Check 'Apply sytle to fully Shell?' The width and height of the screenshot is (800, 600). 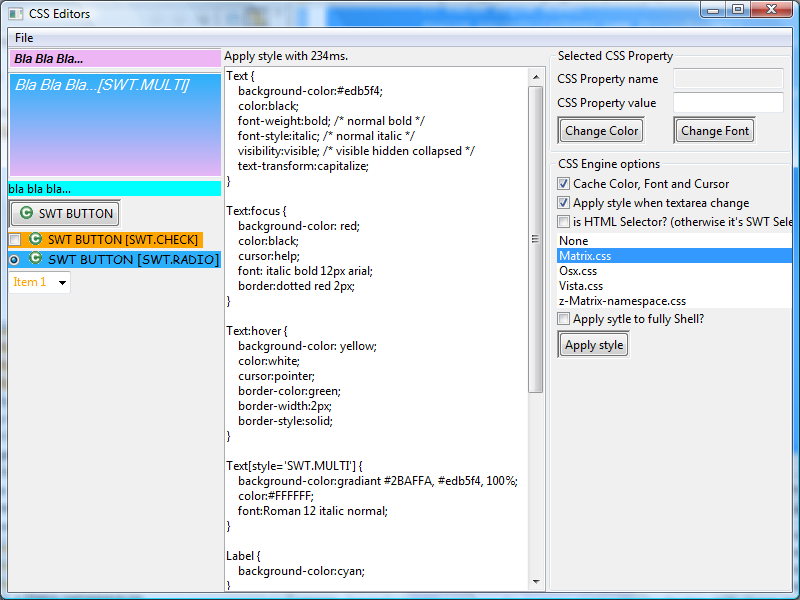(562, 317)
